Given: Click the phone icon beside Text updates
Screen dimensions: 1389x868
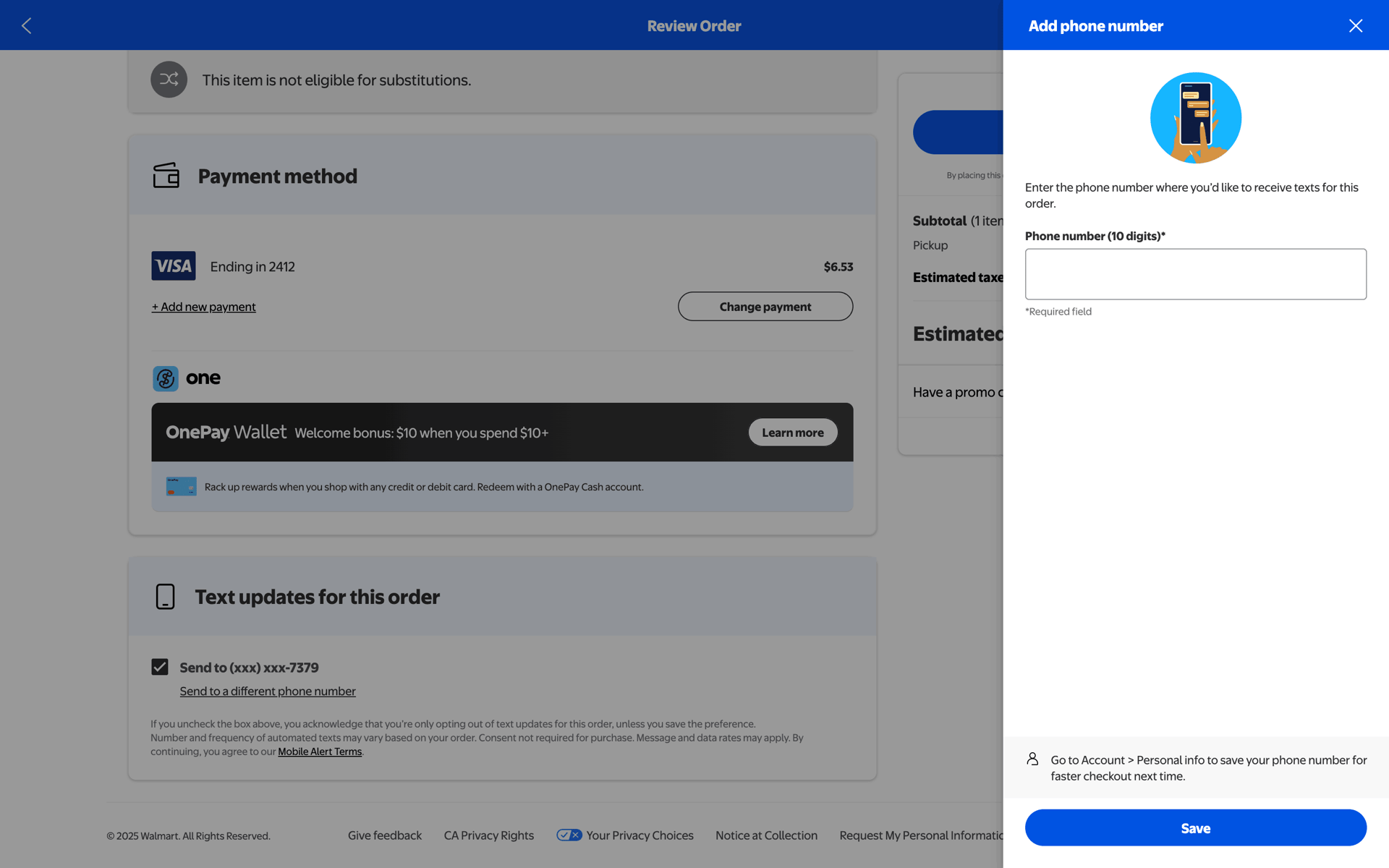Looking at the screenshot, I should (165, 597).
